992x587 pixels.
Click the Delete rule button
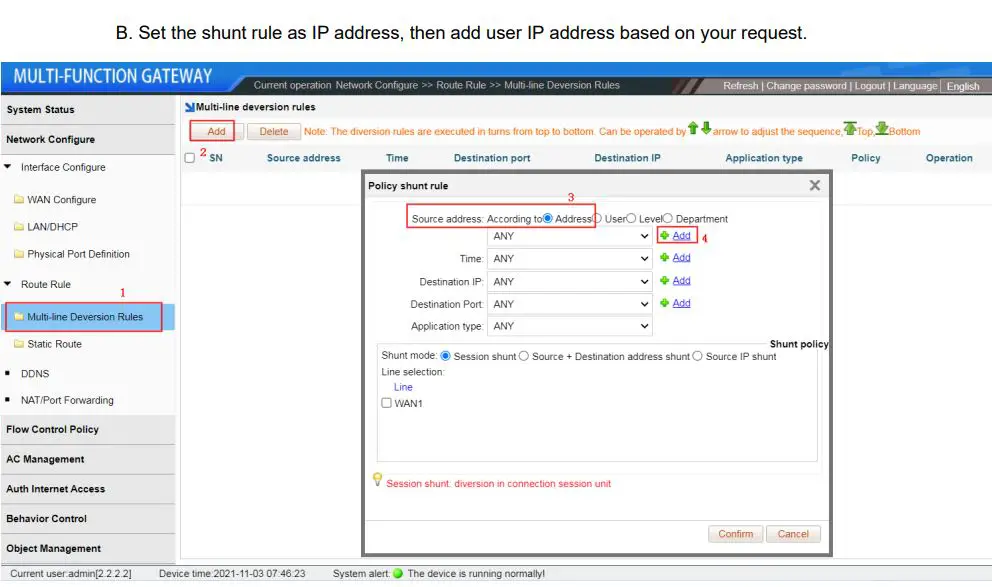(273, 131)
